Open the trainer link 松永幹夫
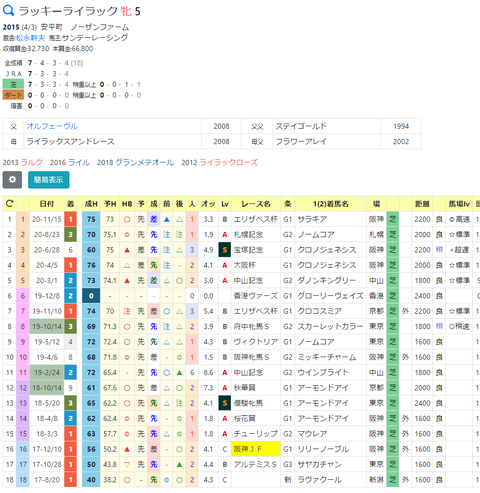This screenshot has height=493, width=480. (31, 38)
